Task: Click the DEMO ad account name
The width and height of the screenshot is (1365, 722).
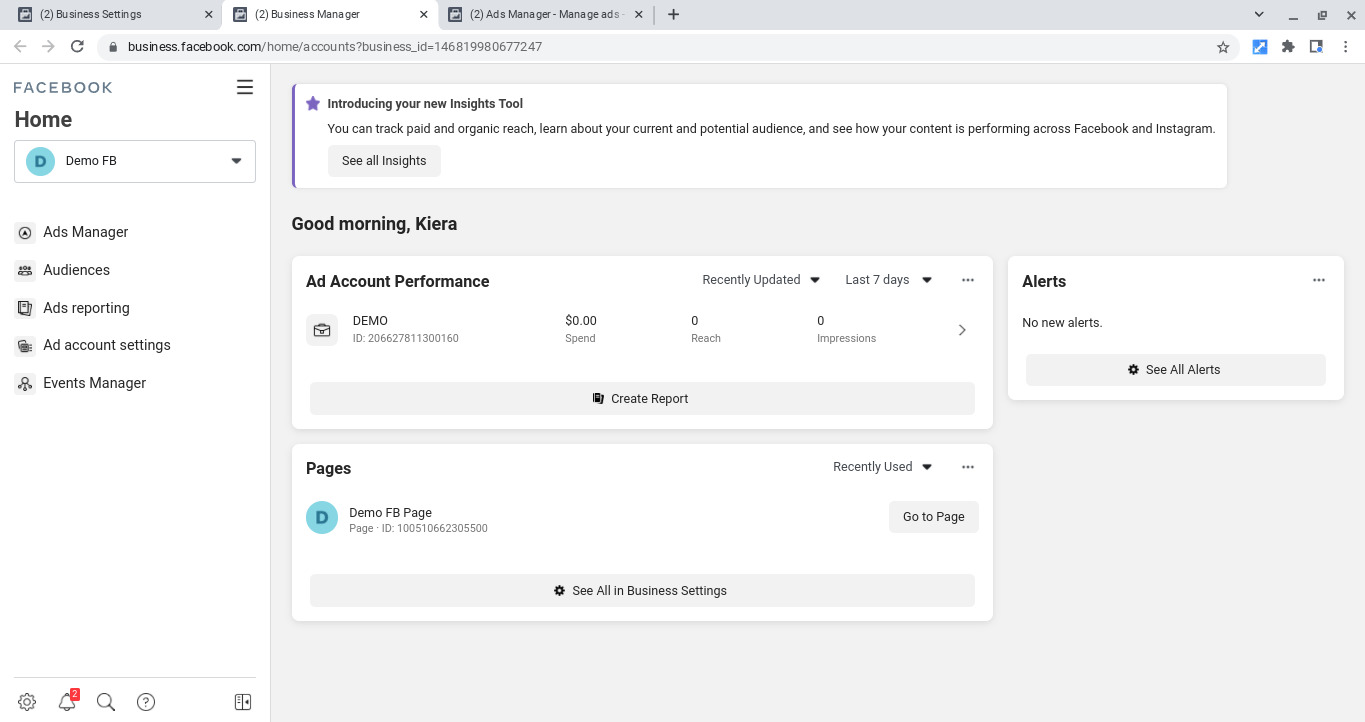Action: click(370, 321)
